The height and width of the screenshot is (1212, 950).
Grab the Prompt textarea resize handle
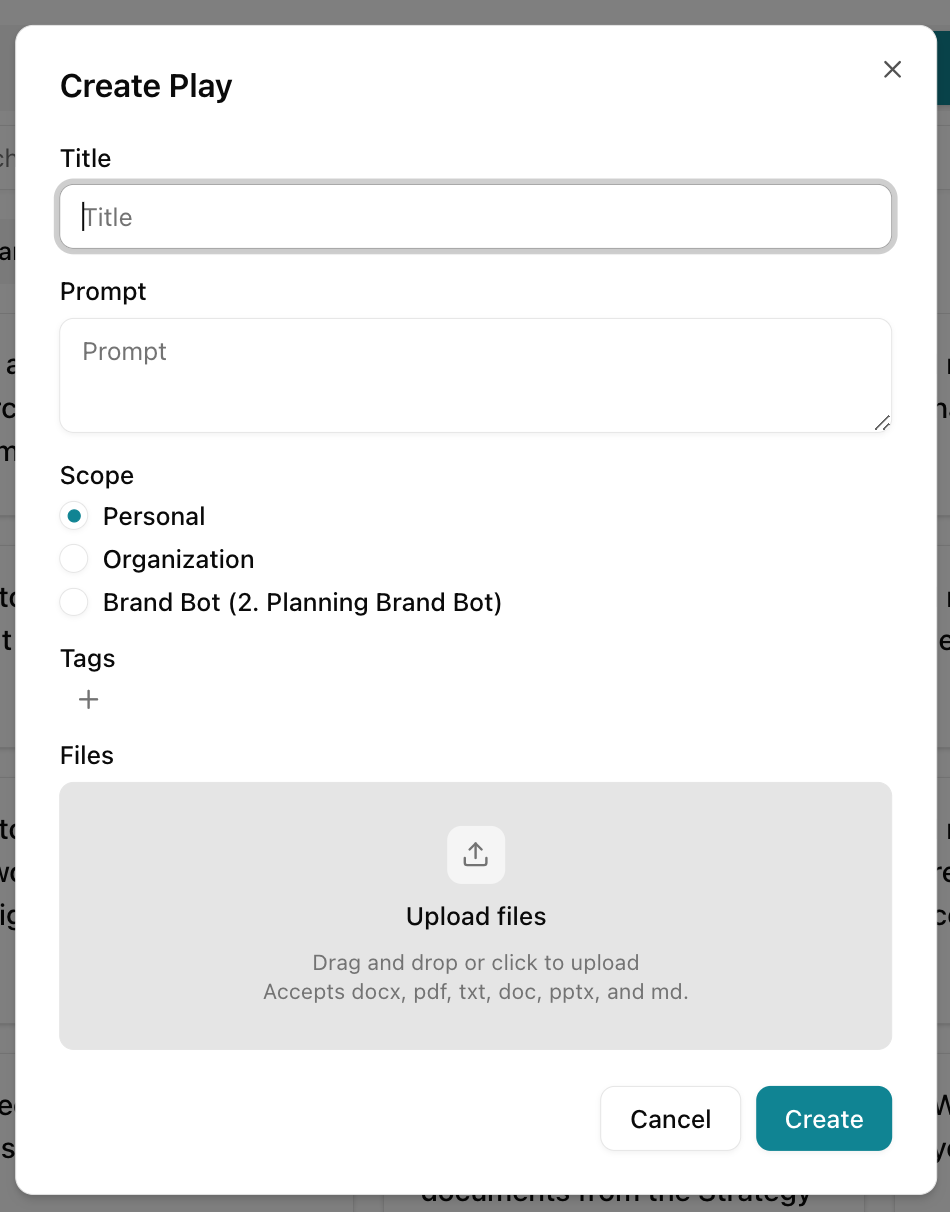coord(882,423)
